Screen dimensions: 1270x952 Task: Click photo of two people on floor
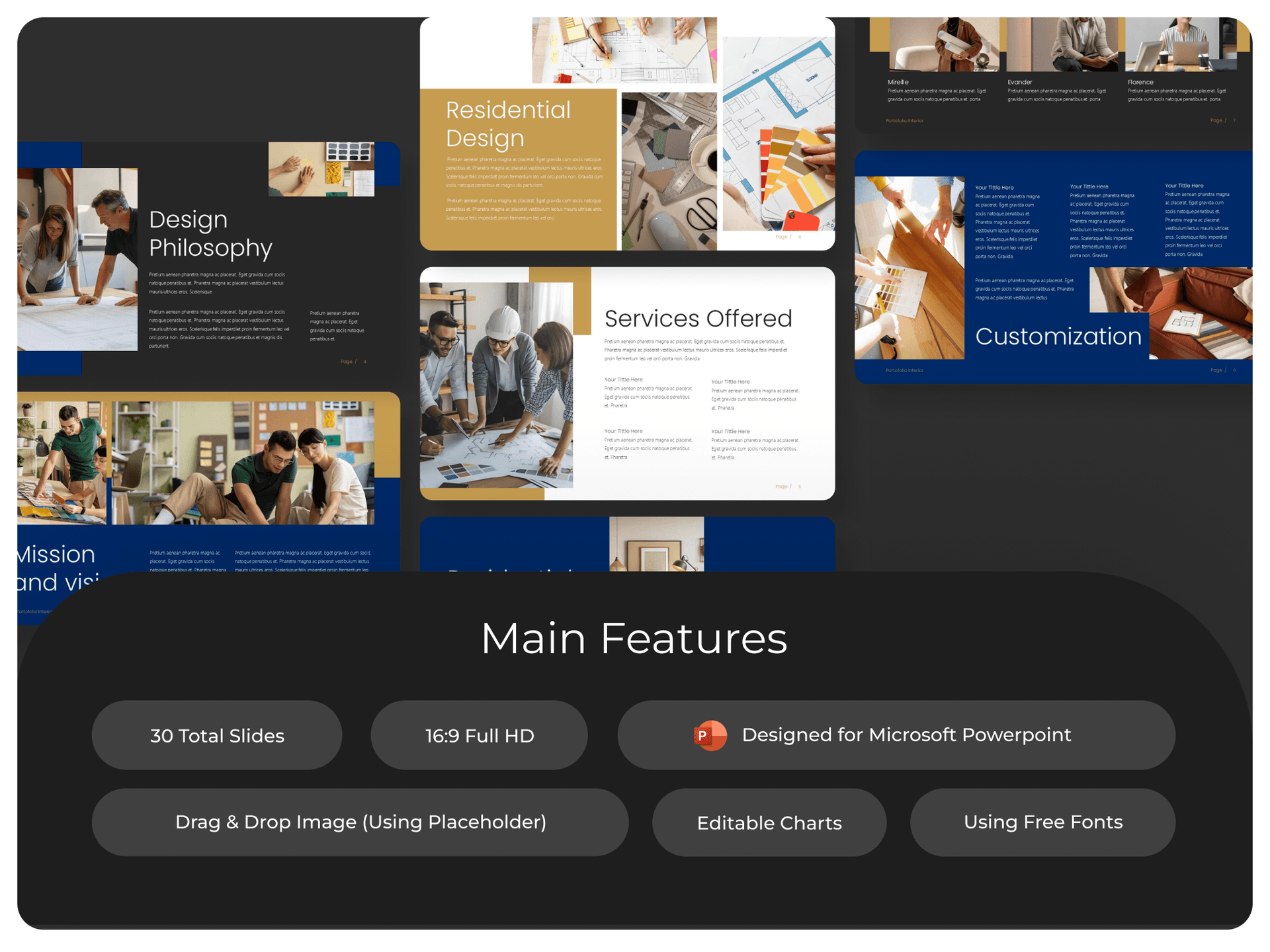coord(243,463)
